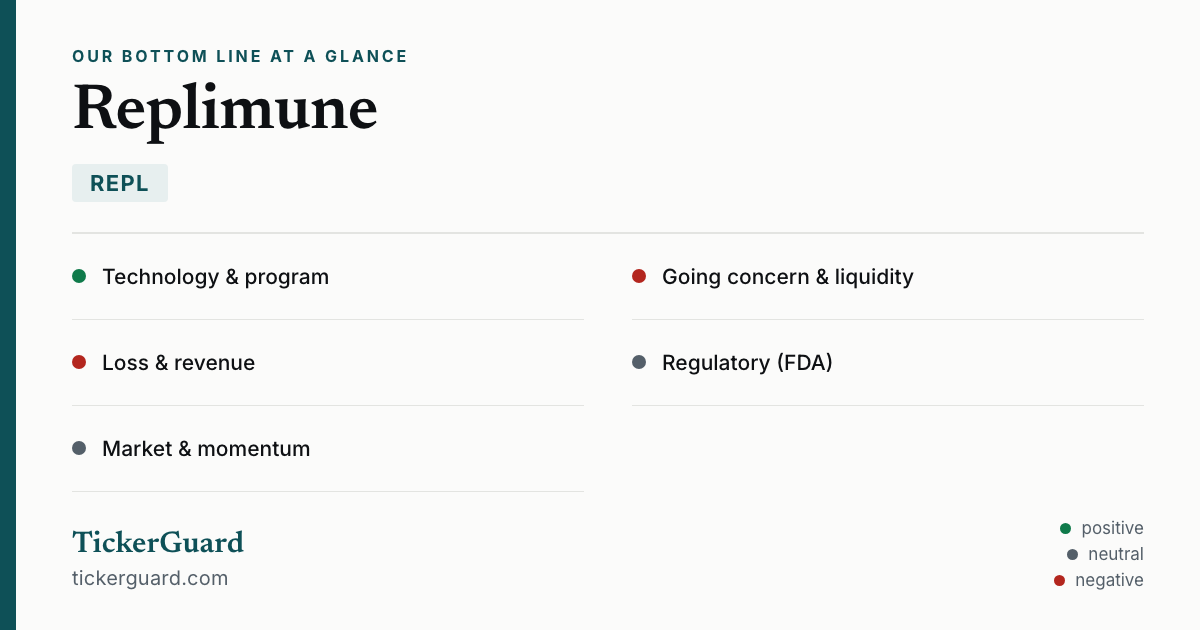This screenshot has height=630, width=1200.
Task: Select the Going concern & liquidity label
Action: pos(788,277)
